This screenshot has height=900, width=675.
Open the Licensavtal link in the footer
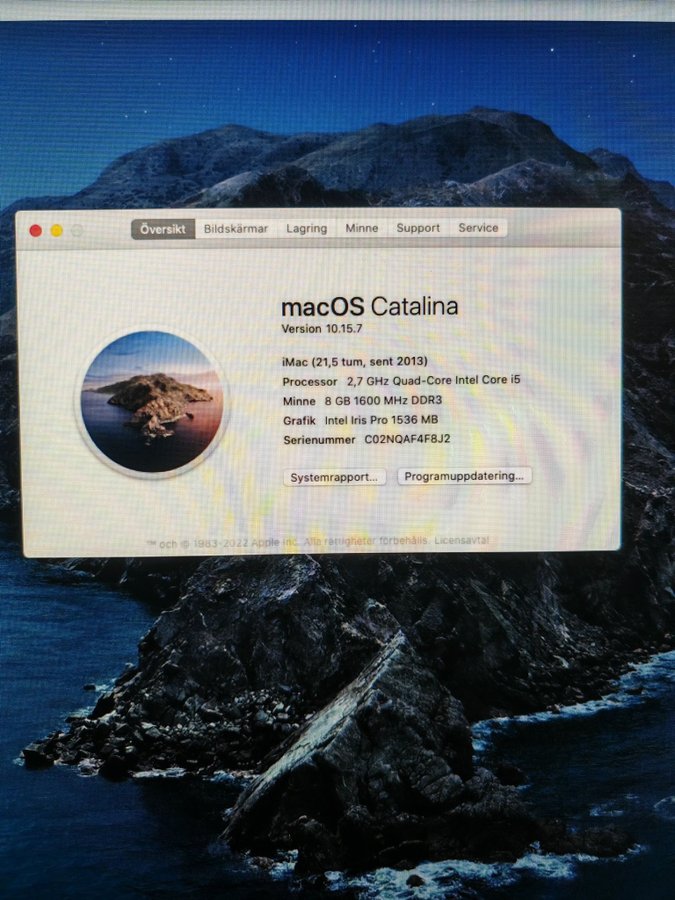(462, 541)
